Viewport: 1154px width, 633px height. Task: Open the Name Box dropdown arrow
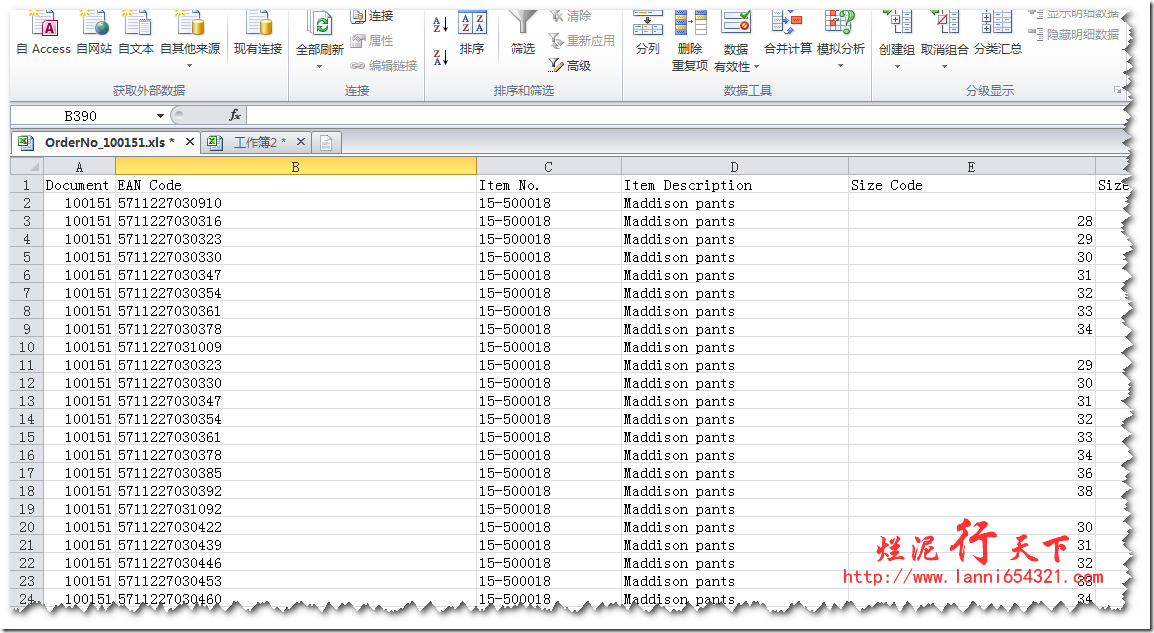point(160,116)
